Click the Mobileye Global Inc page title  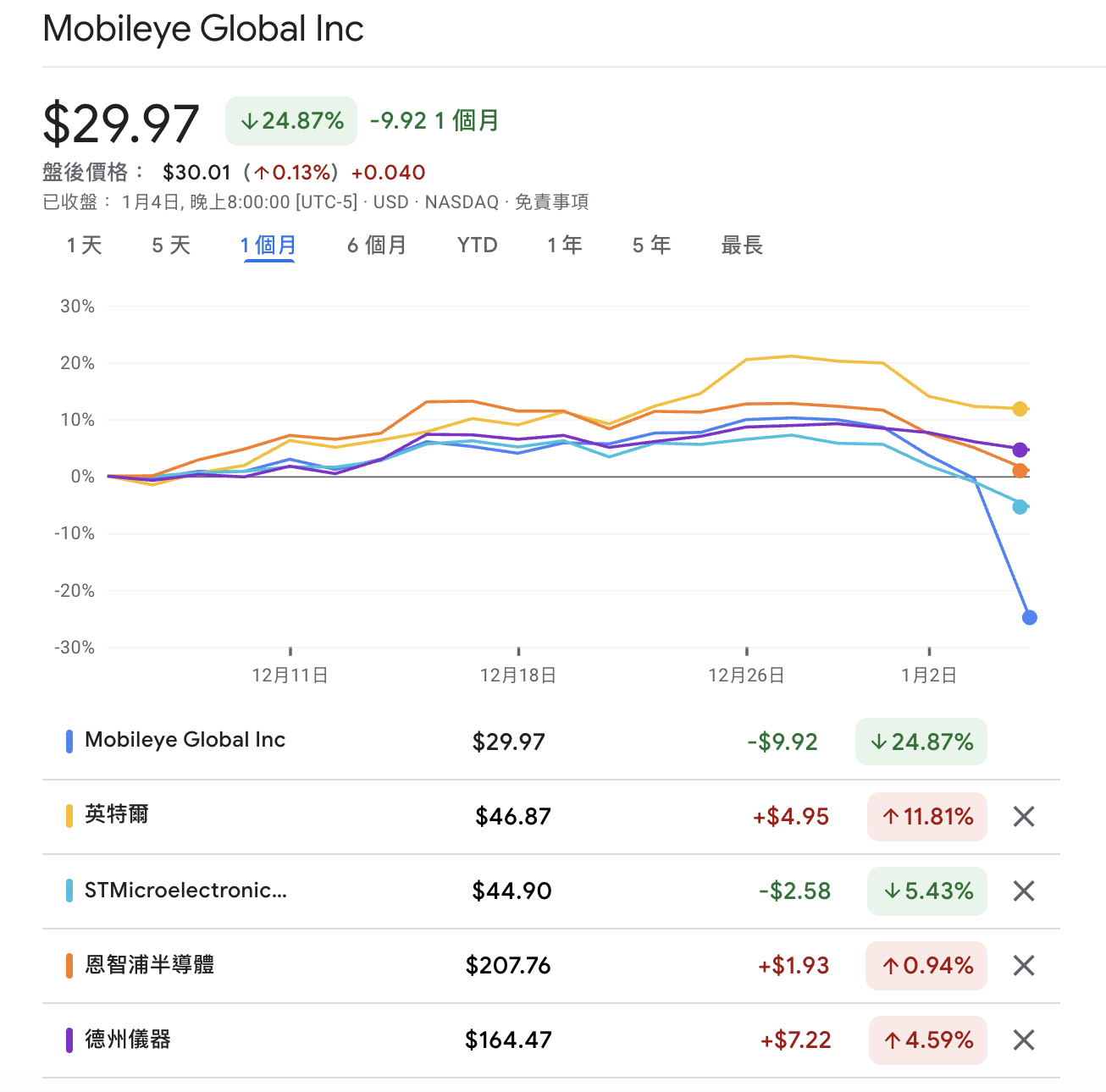(203, 29)
